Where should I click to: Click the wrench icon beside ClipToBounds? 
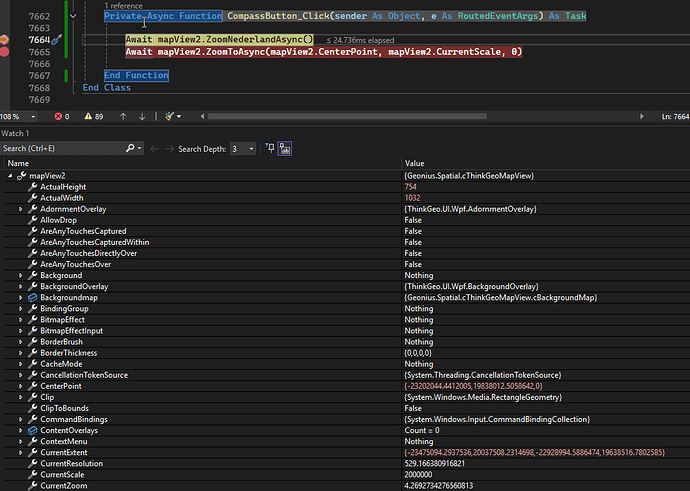tap(33, 408)
